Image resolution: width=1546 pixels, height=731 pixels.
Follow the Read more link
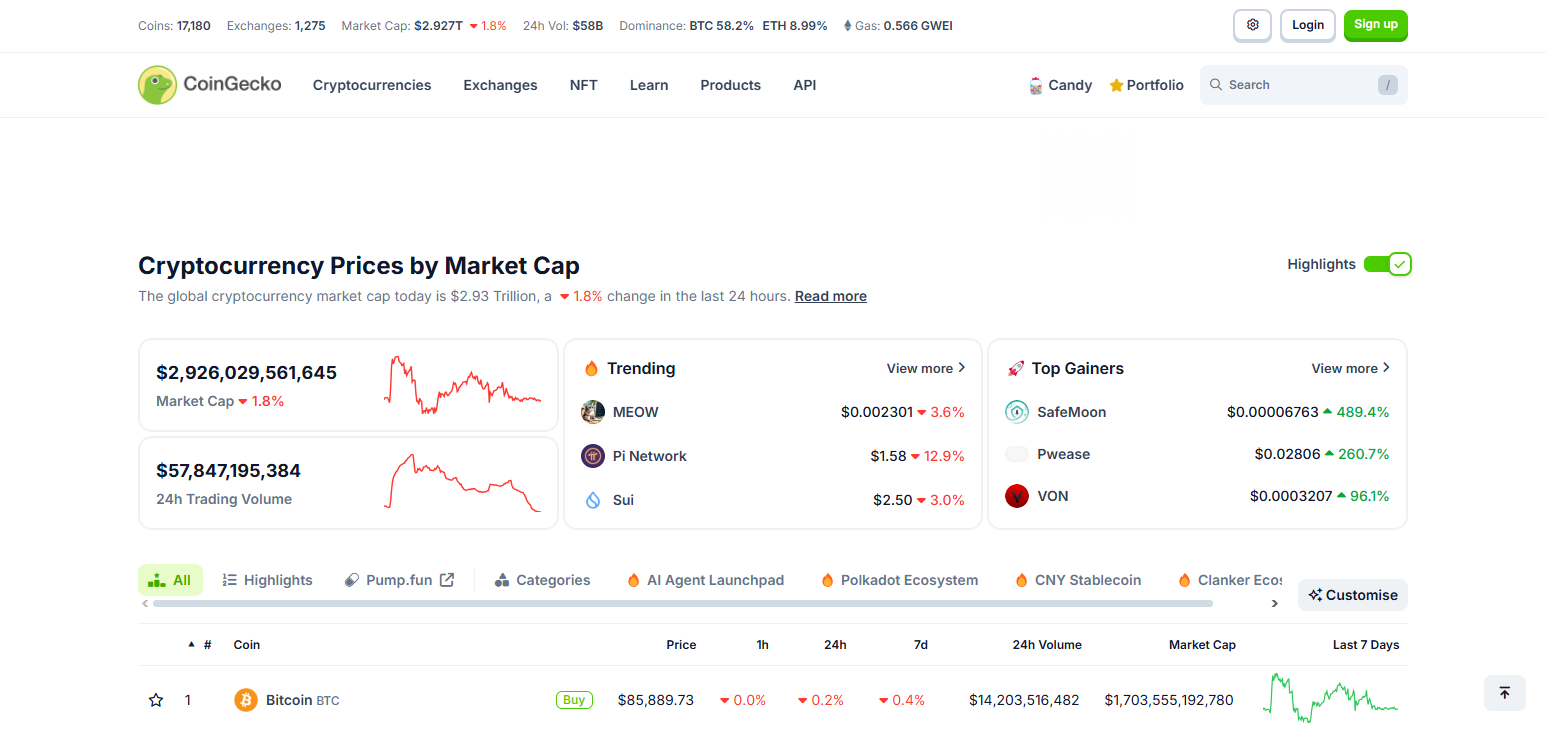(x=830, y=296)
